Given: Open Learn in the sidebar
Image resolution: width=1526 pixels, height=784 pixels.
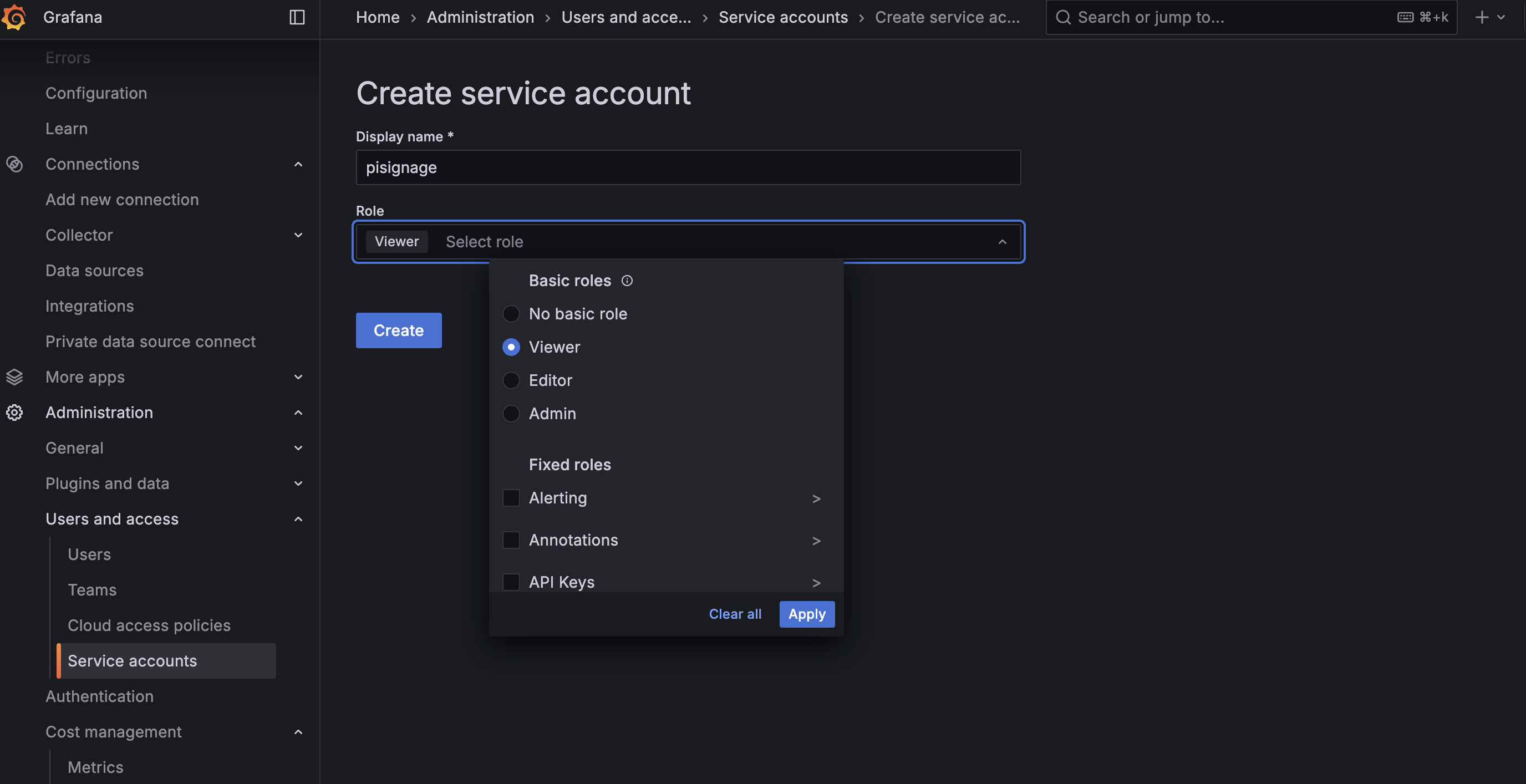Looking at the screenshot, I should pos(67,129).
